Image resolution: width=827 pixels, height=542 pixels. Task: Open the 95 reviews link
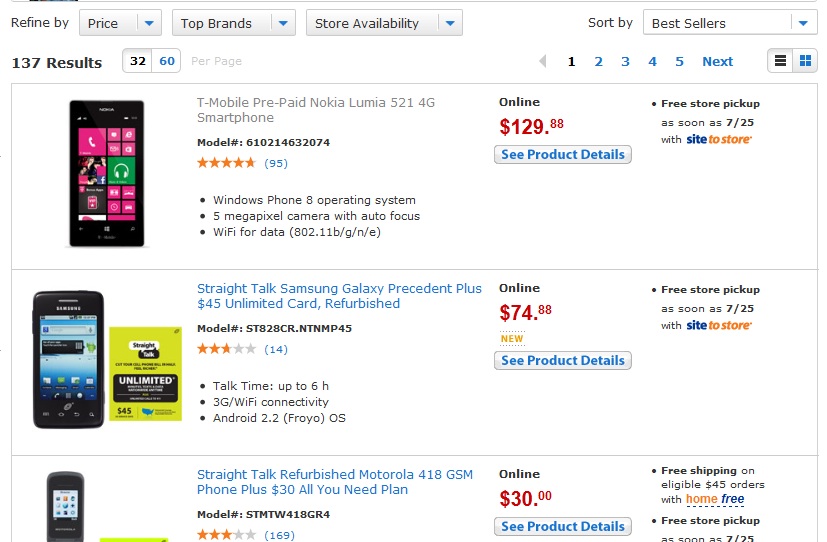point(276,163)
